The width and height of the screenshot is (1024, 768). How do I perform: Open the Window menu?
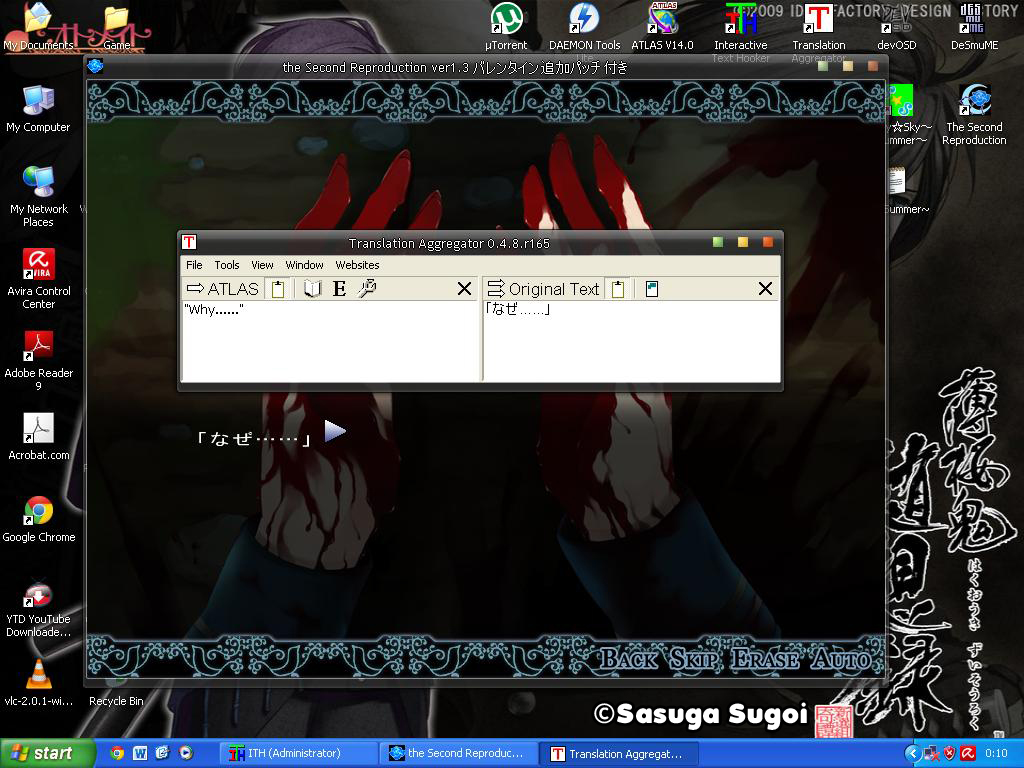(x=304, y=265)
